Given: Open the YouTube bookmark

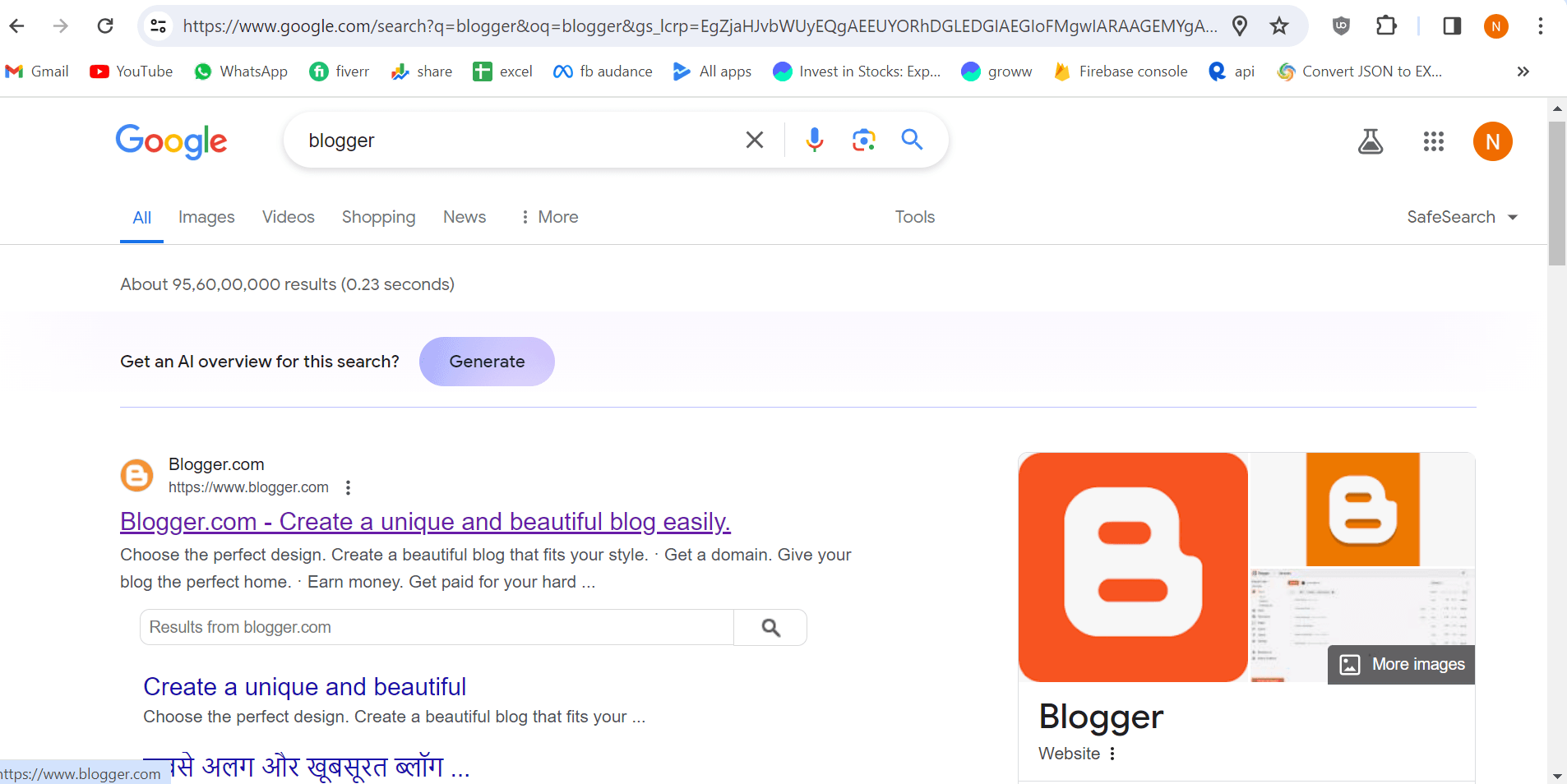Looking at the screenshot, I should [132, 71].
